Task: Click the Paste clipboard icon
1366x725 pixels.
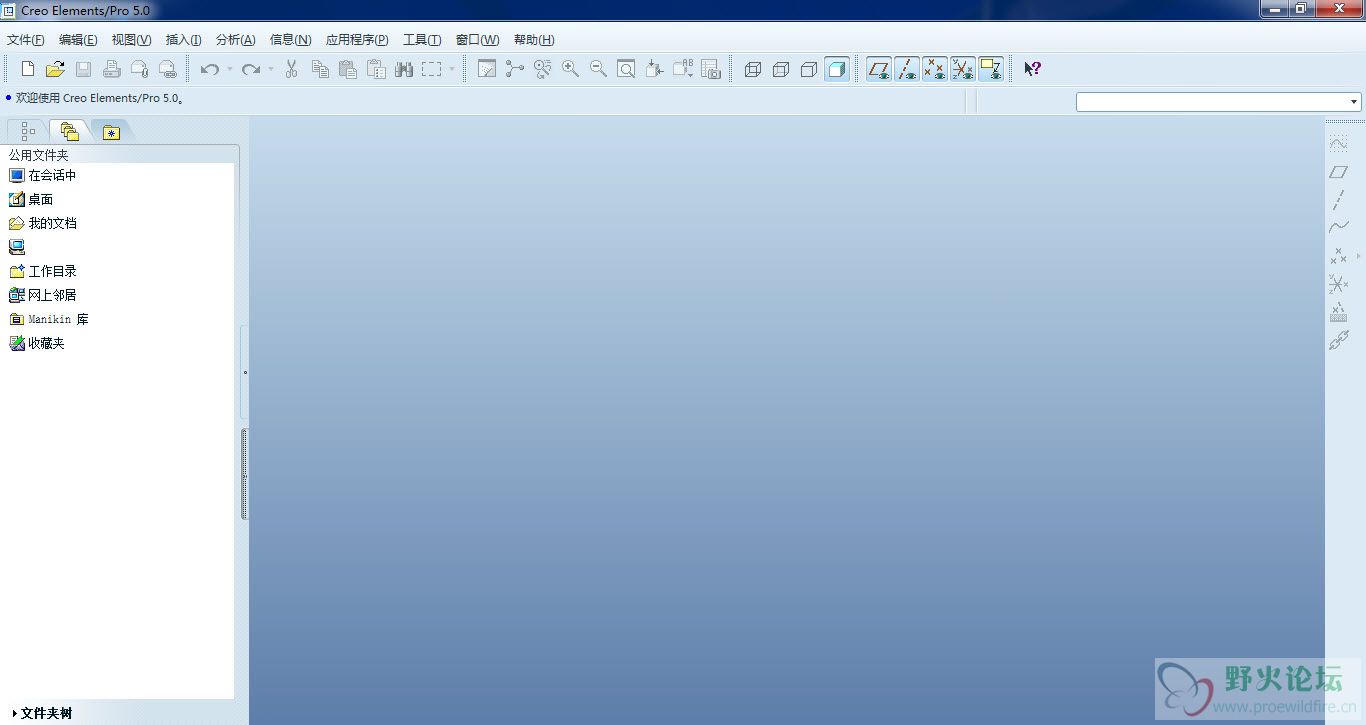Action: (348, 69)
